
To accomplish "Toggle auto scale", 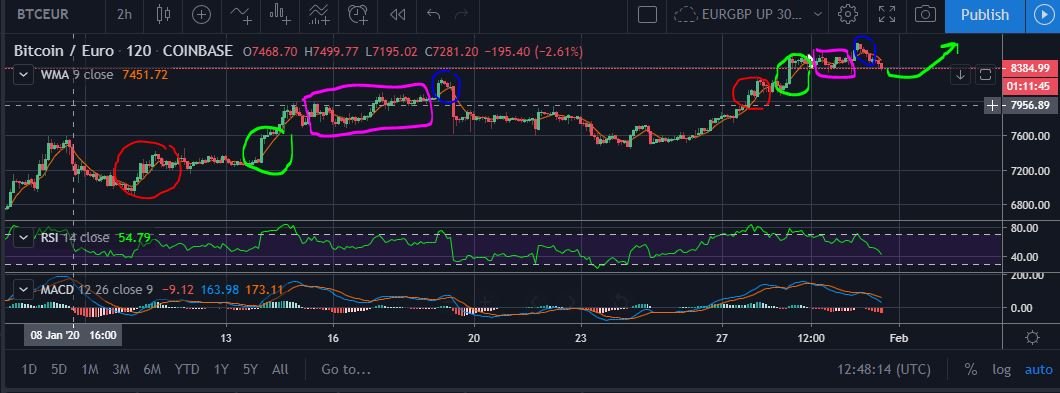I will click(1039, 369).
